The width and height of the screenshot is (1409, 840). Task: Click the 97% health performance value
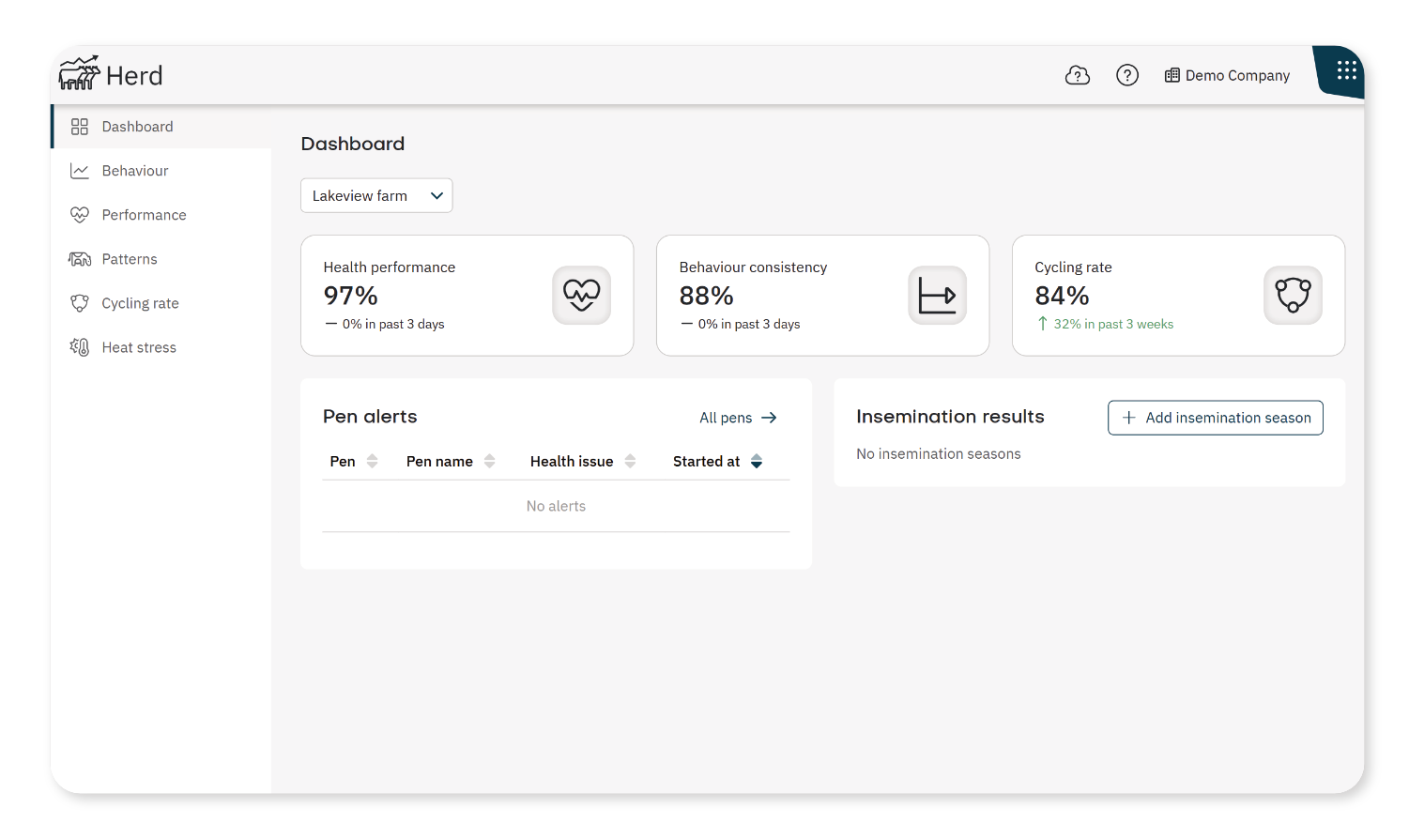[x=350, y=296]
